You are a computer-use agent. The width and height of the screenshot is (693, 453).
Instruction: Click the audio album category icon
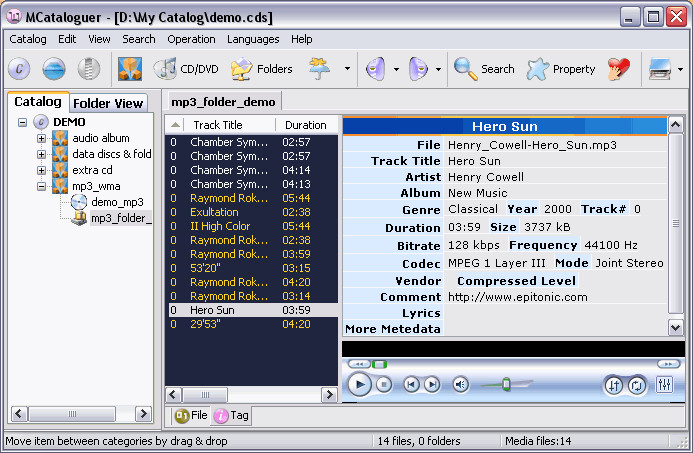[x=60, y=138]
